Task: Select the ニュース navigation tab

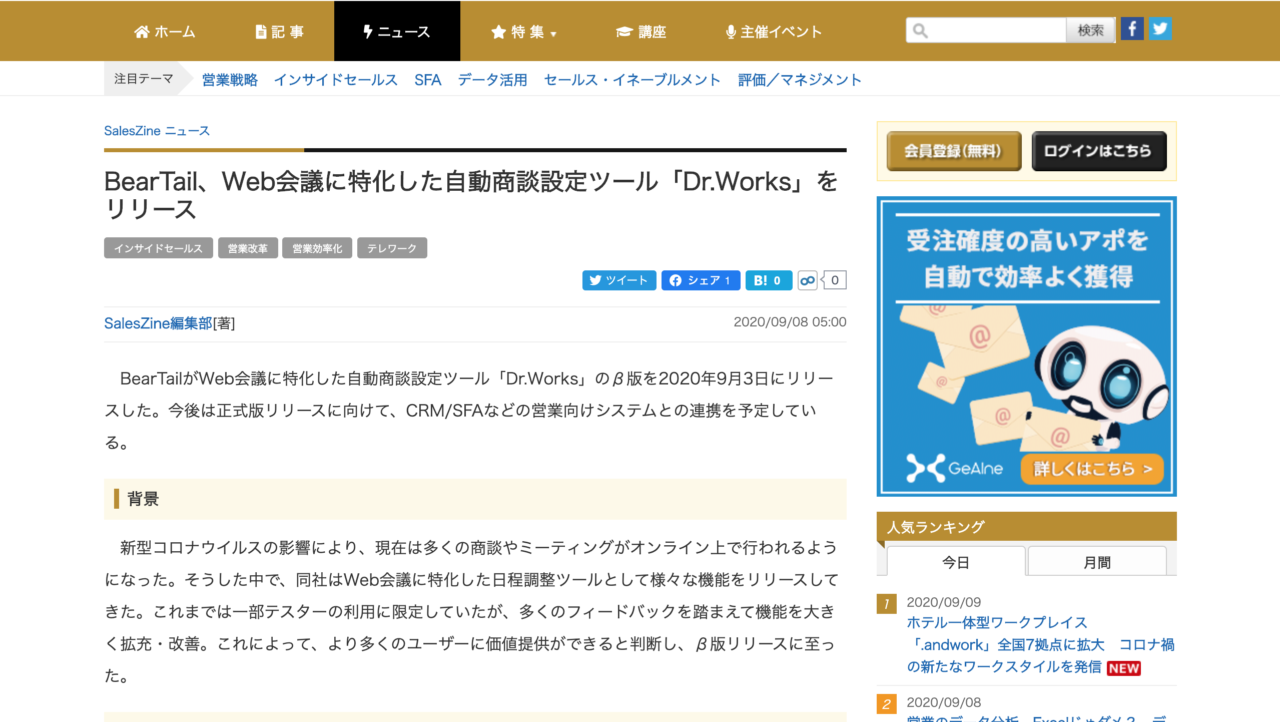Action: pos(397,32)
